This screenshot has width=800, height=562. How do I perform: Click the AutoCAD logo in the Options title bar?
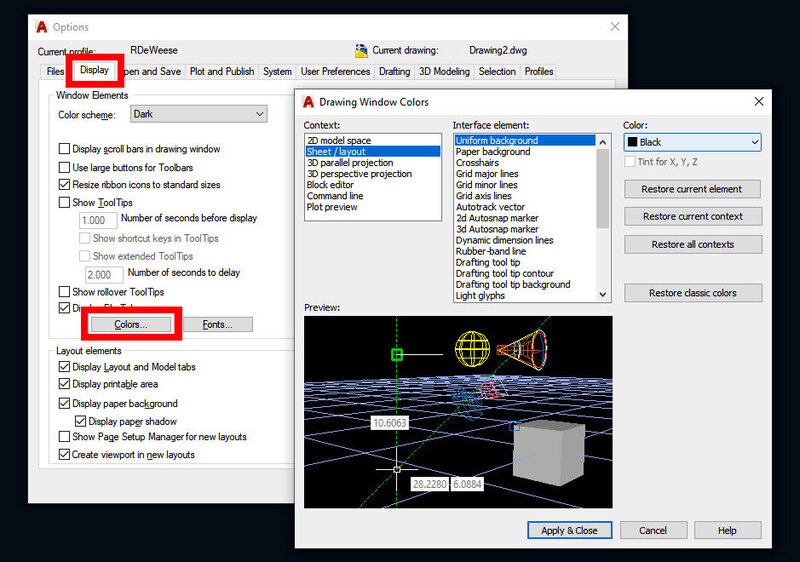tap(41, 27)
